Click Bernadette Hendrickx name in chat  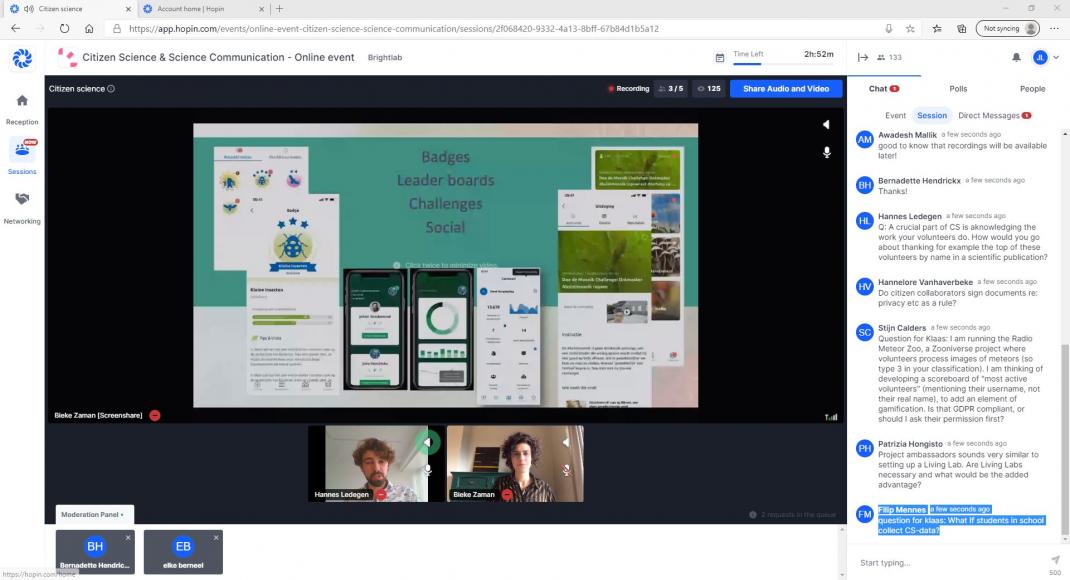click(x=919, y=181)
